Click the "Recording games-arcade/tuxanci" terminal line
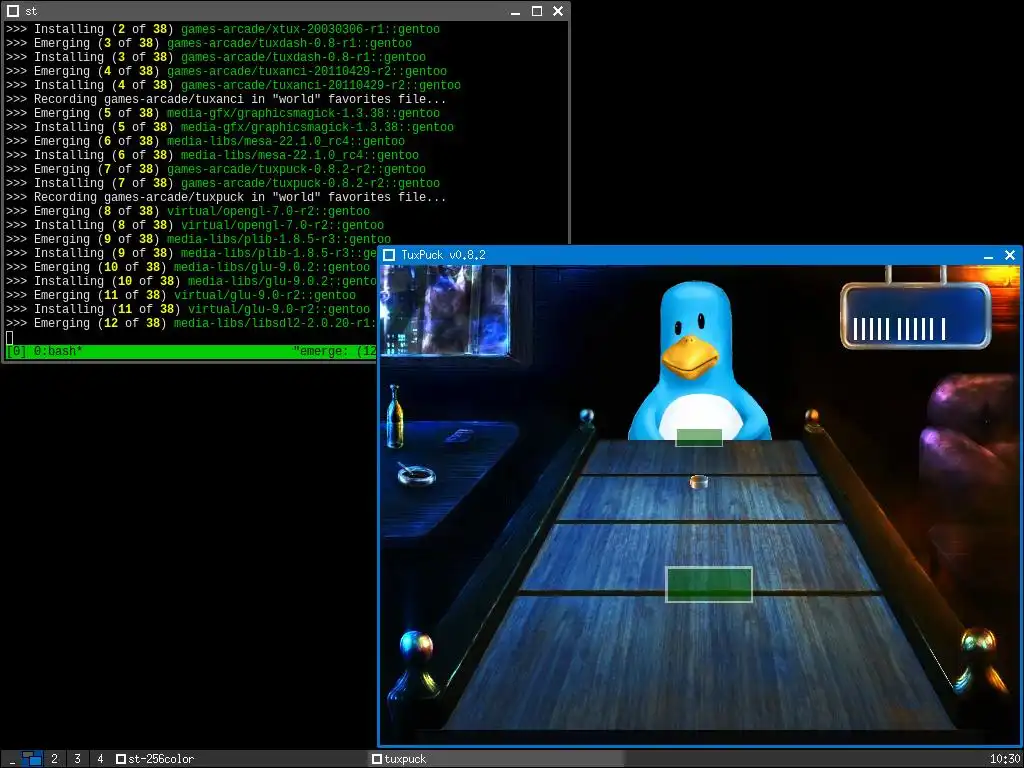 (x=226, y=99)
